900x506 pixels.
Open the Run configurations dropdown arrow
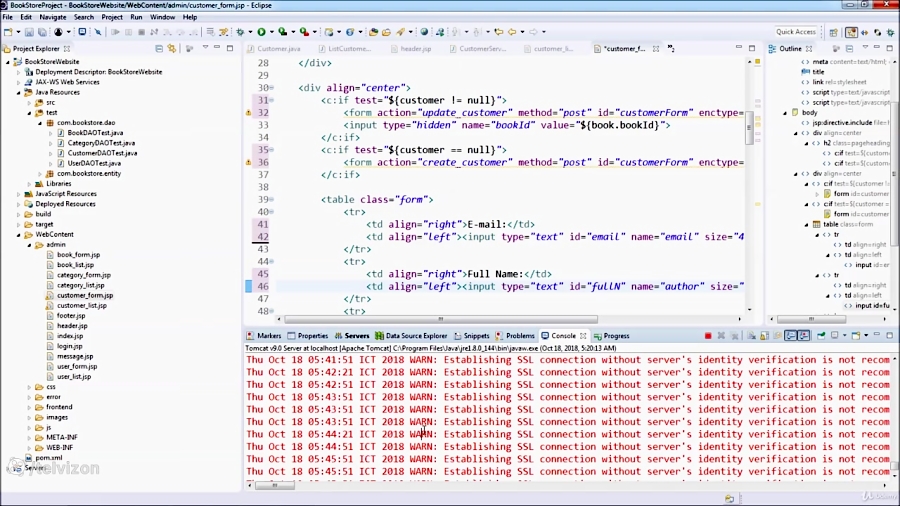tap(271, 32)
